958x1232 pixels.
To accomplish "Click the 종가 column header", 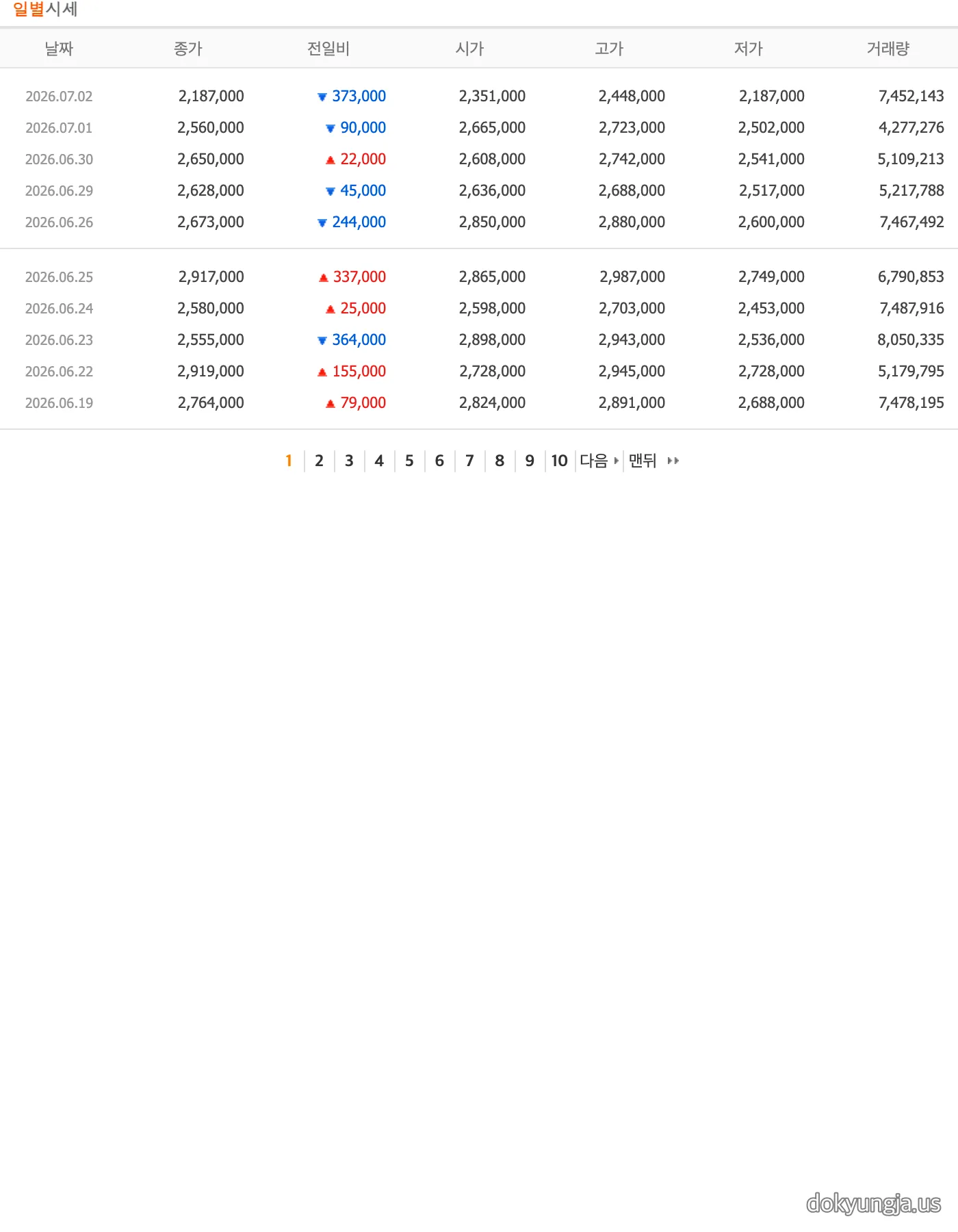I will pos(188,49).
